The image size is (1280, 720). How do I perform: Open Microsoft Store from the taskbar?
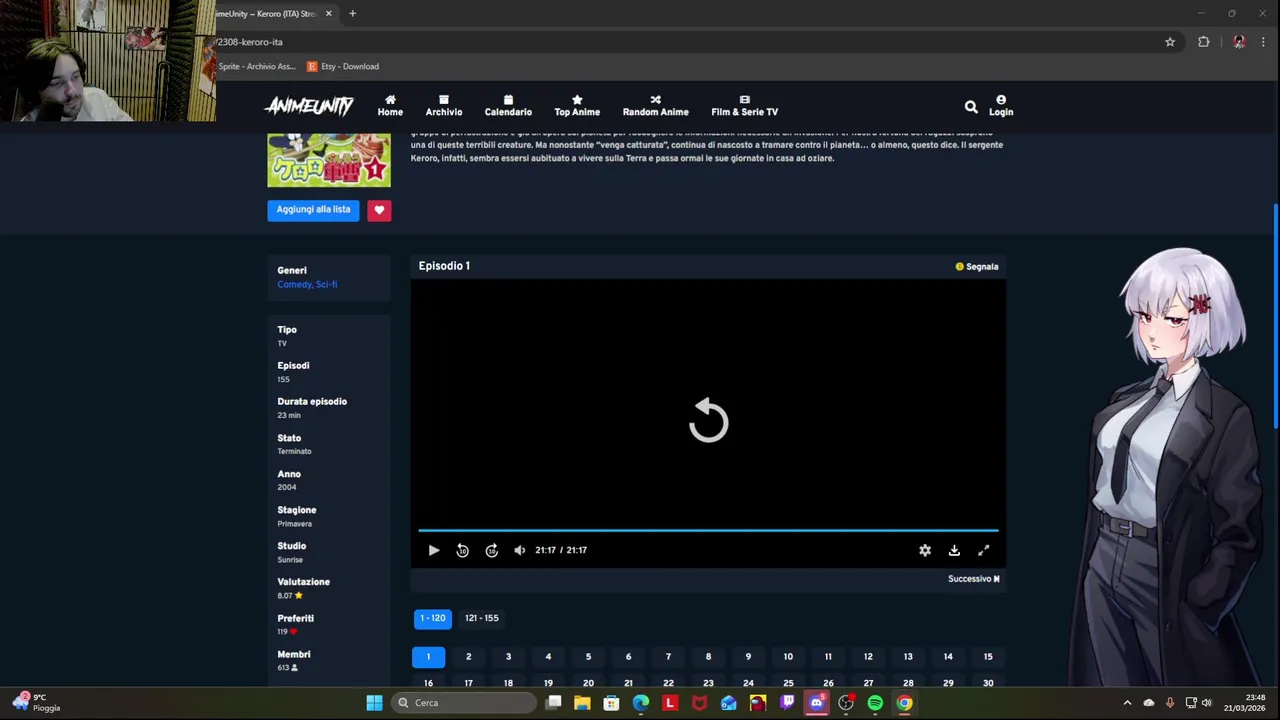[x=611, y=703]
